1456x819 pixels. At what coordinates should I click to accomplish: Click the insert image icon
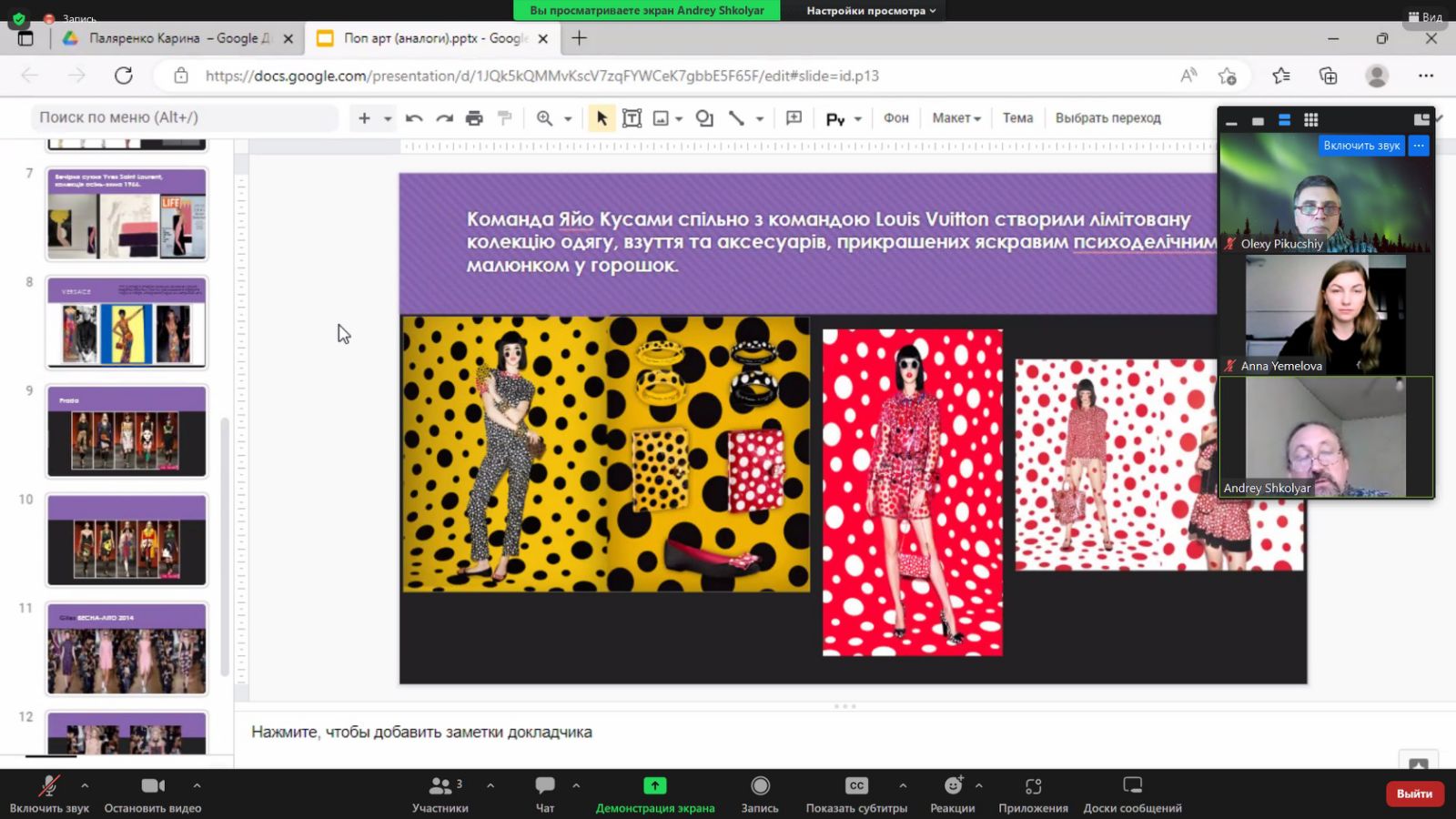[662, 118]
